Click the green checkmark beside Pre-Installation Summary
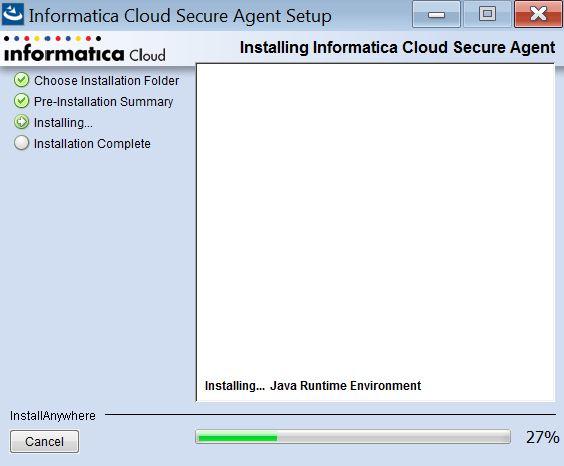This screenshot has height=466, width=564. (22, 101)
